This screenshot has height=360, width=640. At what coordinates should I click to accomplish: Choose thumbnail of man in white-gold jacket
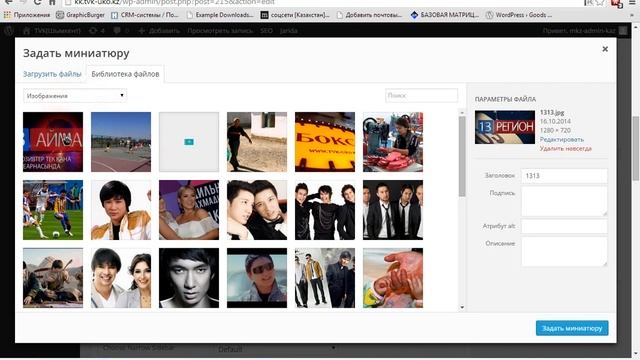tap(121, 210)
